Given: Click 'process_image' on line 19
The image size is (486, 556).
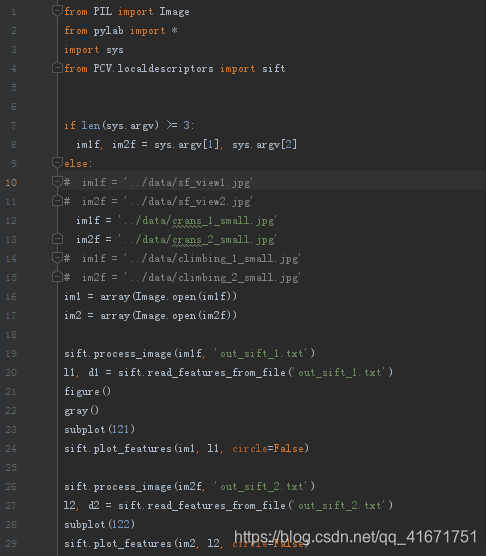Looking at the screenshot, I should [x=133, y=354].
